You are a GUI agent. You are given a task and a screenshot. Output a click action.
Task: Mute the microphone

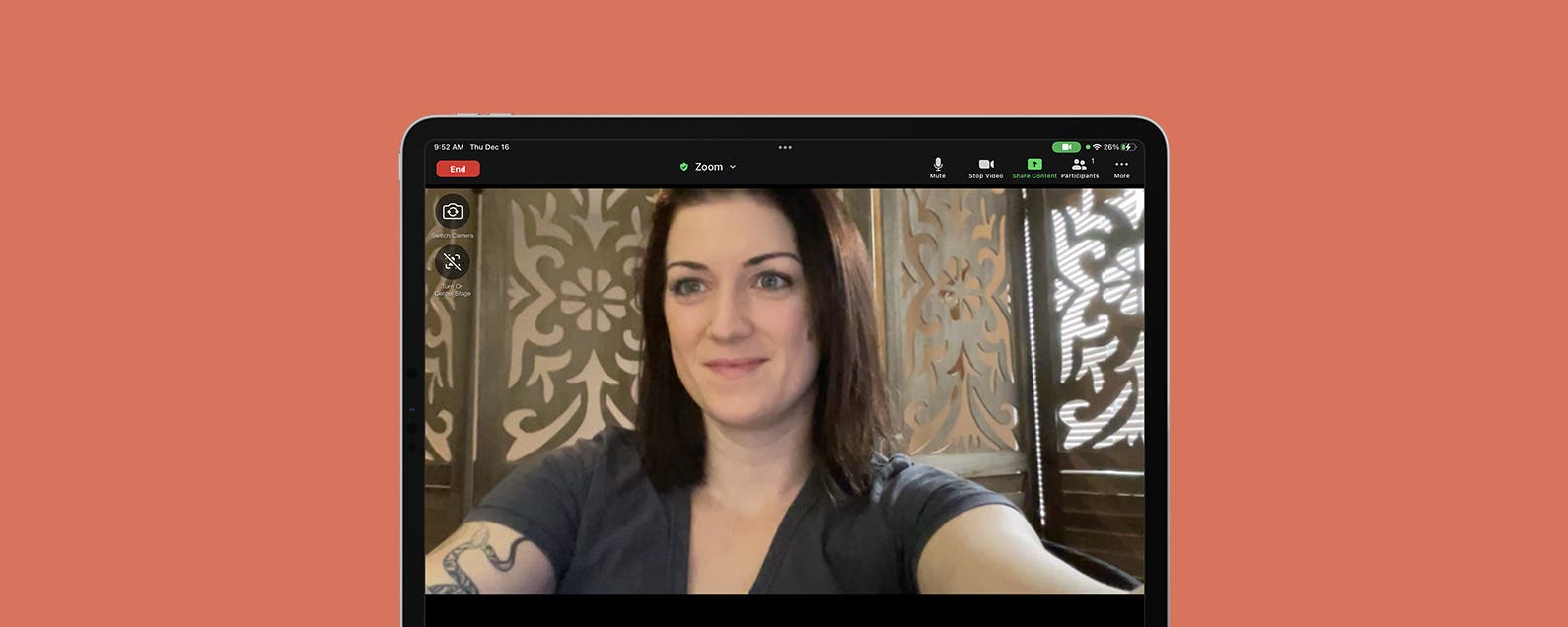point(937,168)
